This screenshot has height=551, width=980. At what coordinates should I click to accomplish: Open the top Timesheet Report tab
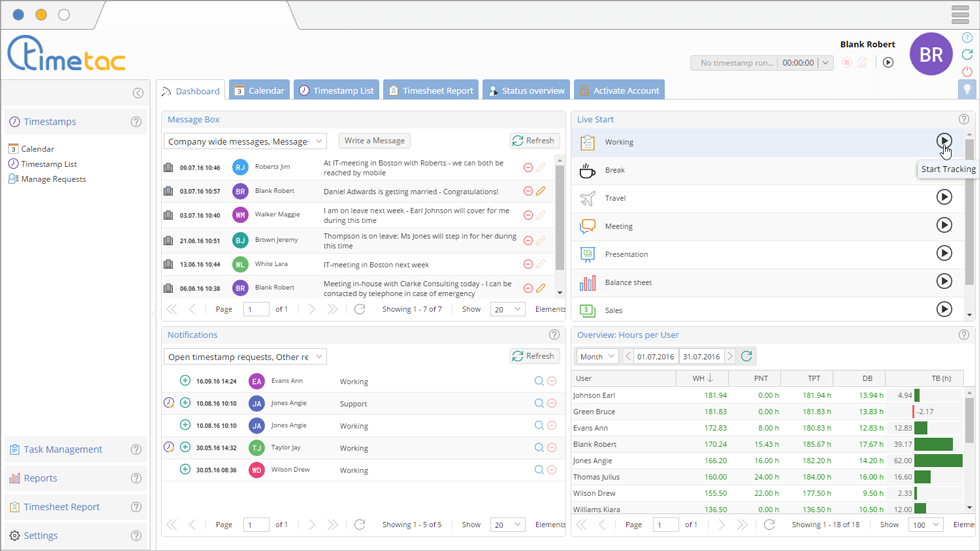431,91
